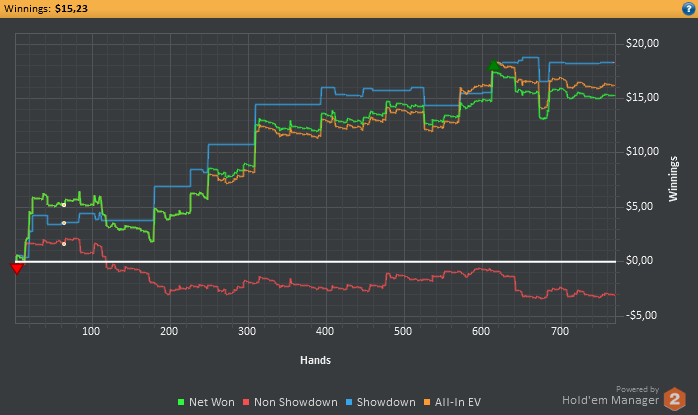Click the red downward triangle lowest-point marker
698x415 pixels.
point(17,269)
